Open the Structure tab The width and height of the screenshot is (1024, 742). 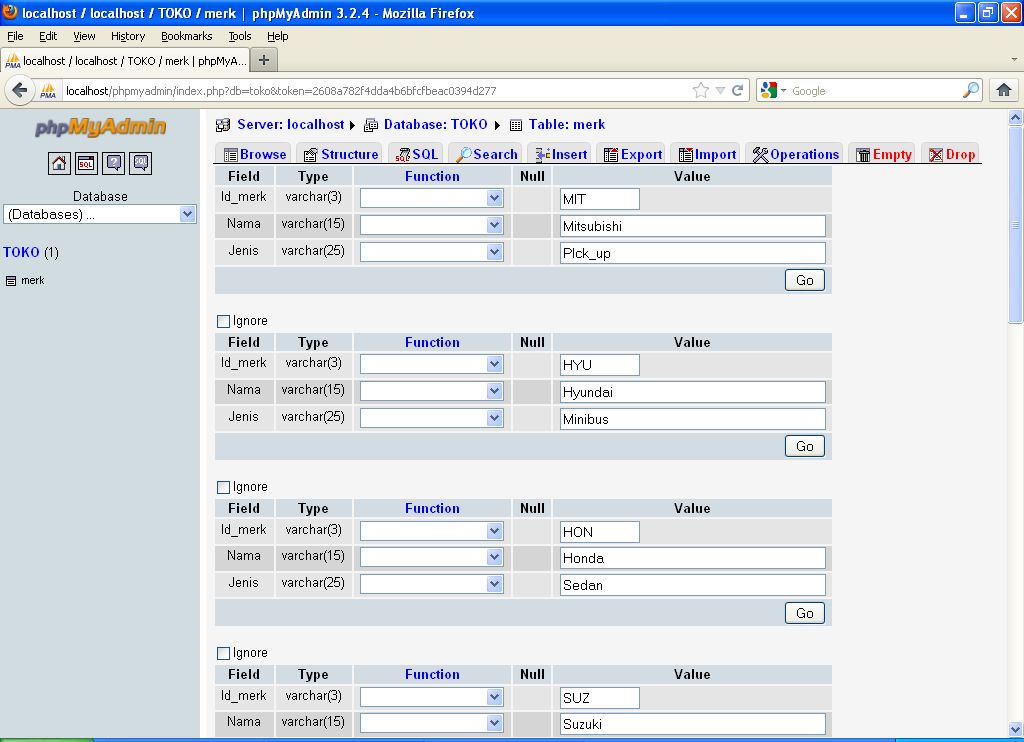point(341,154)
